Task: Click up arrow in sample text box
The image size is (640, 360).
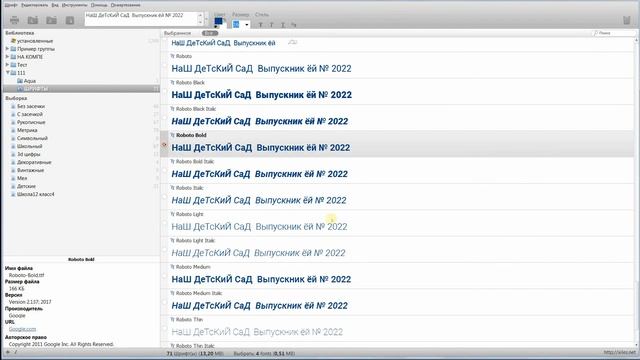Action: click(x=200, y=15)
